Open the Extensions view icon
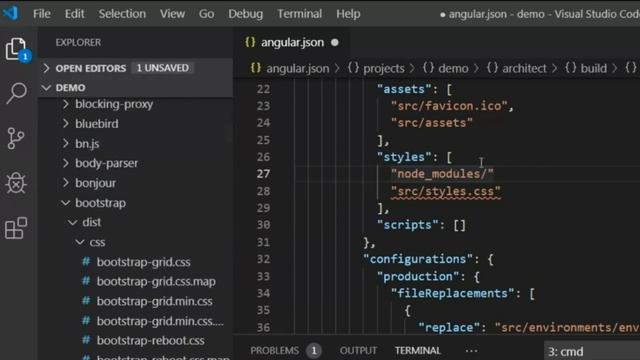 (16, 228)
